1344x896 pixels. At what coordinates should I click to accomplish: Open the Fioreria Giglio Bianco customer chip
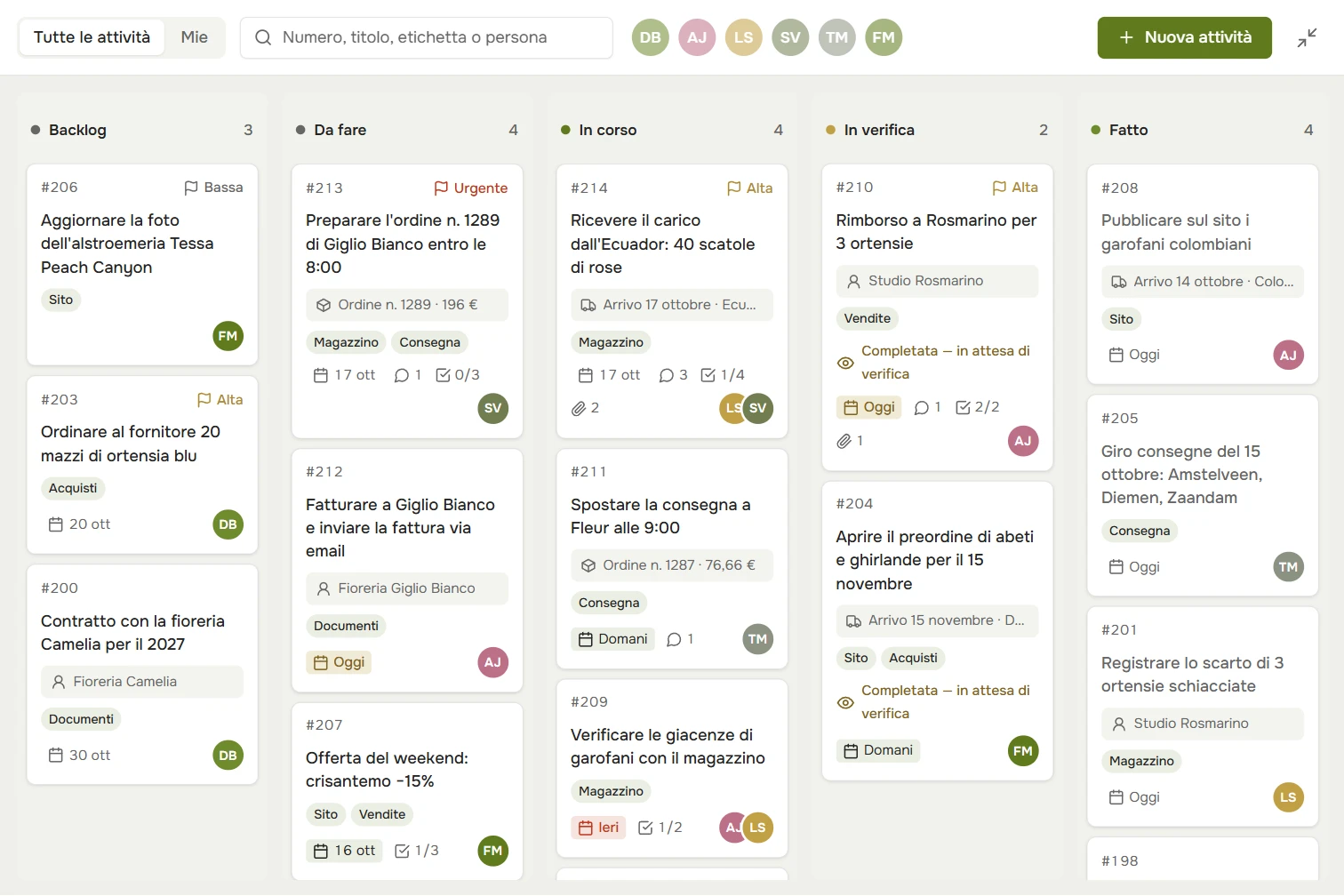pos(407,588)
